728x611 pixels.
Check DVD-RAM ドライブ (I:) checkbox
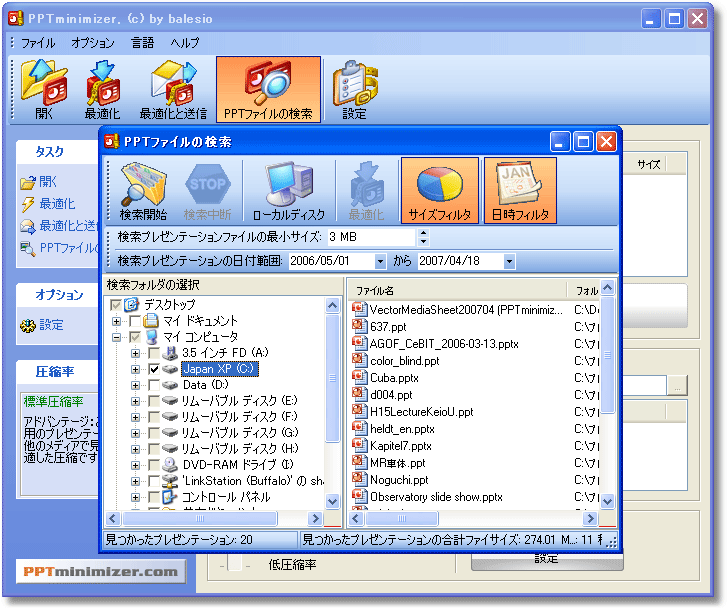[154, 465]
